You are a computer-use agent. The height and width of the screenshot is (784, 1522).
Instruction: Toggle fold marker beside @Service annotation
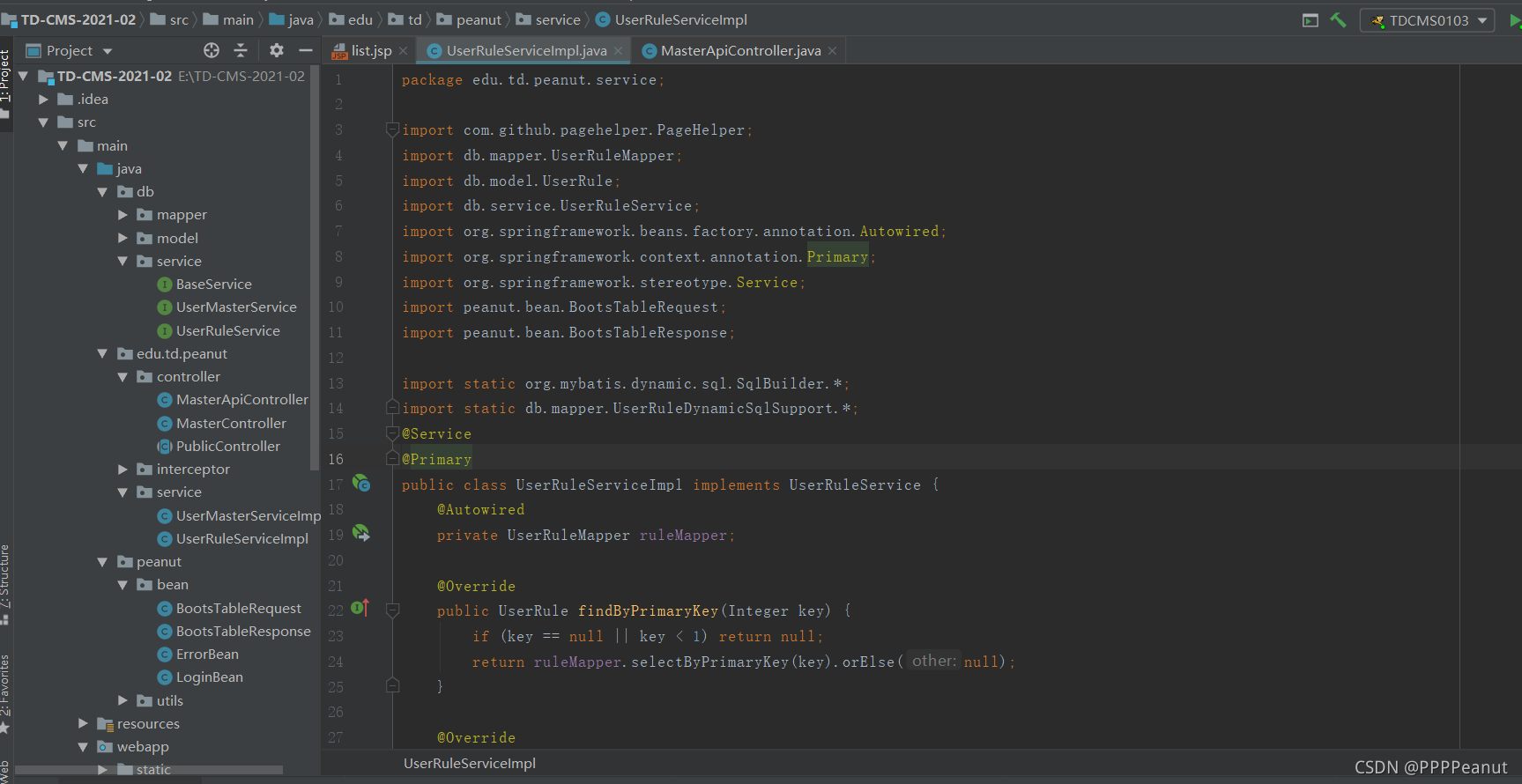point(393,433)
